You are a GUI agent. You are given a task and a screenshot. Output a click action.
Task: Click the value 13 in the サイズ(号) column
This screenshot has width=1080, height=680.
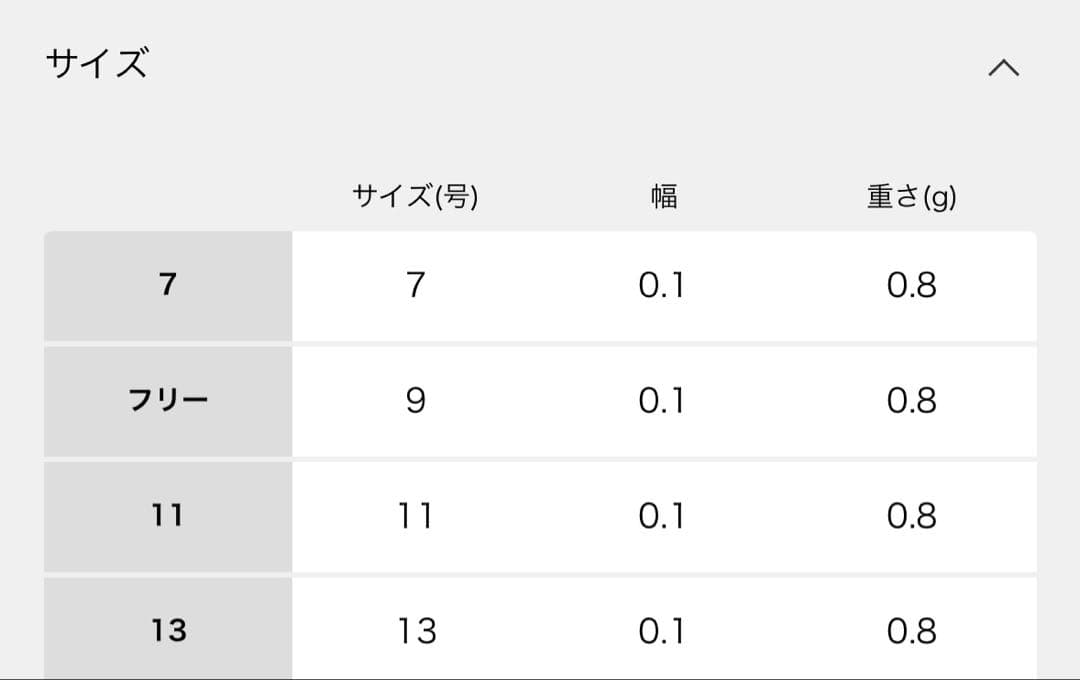coord(418,630)
